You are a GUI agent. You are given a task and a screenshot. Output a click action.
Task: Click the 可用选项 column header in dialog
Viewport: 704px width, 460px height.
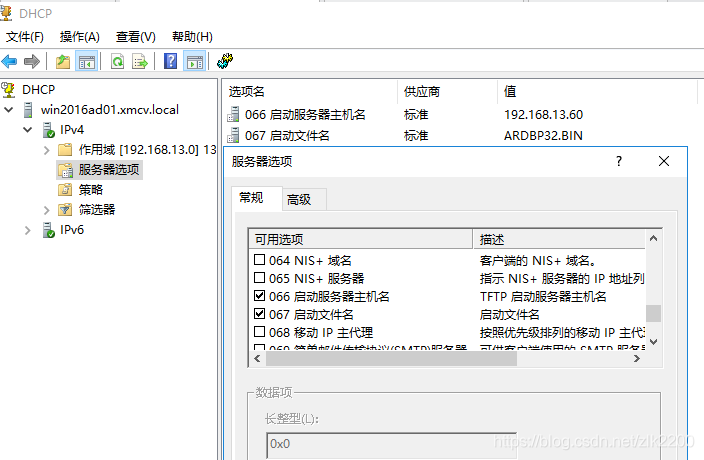tap(361, 239)
